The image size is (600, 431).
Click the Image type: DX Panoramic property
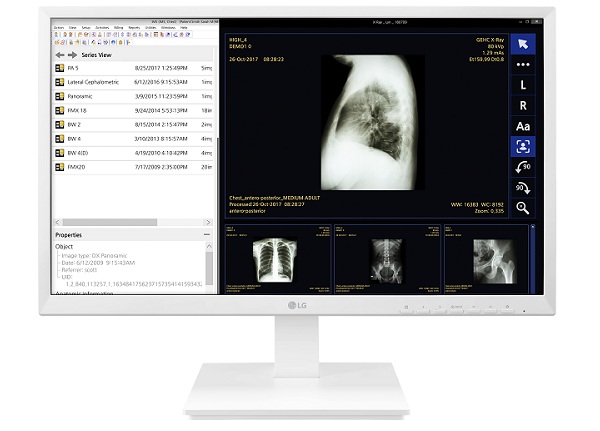[94, 256]
